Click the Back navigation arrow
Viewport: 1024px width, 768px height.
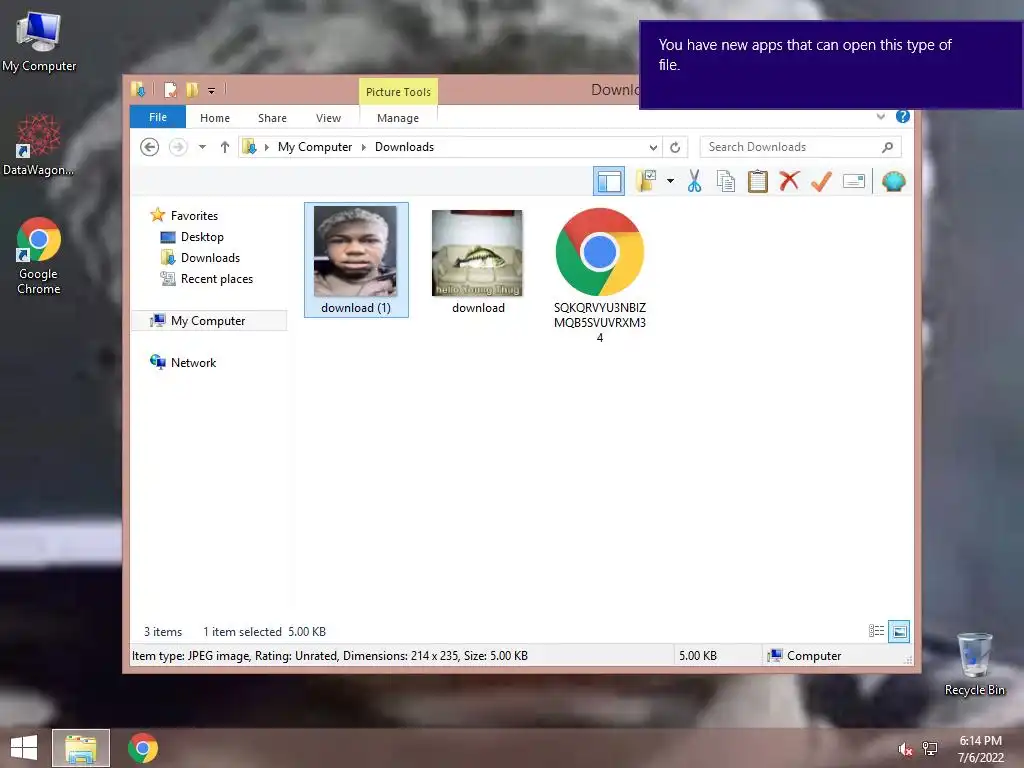coord(150,147)
